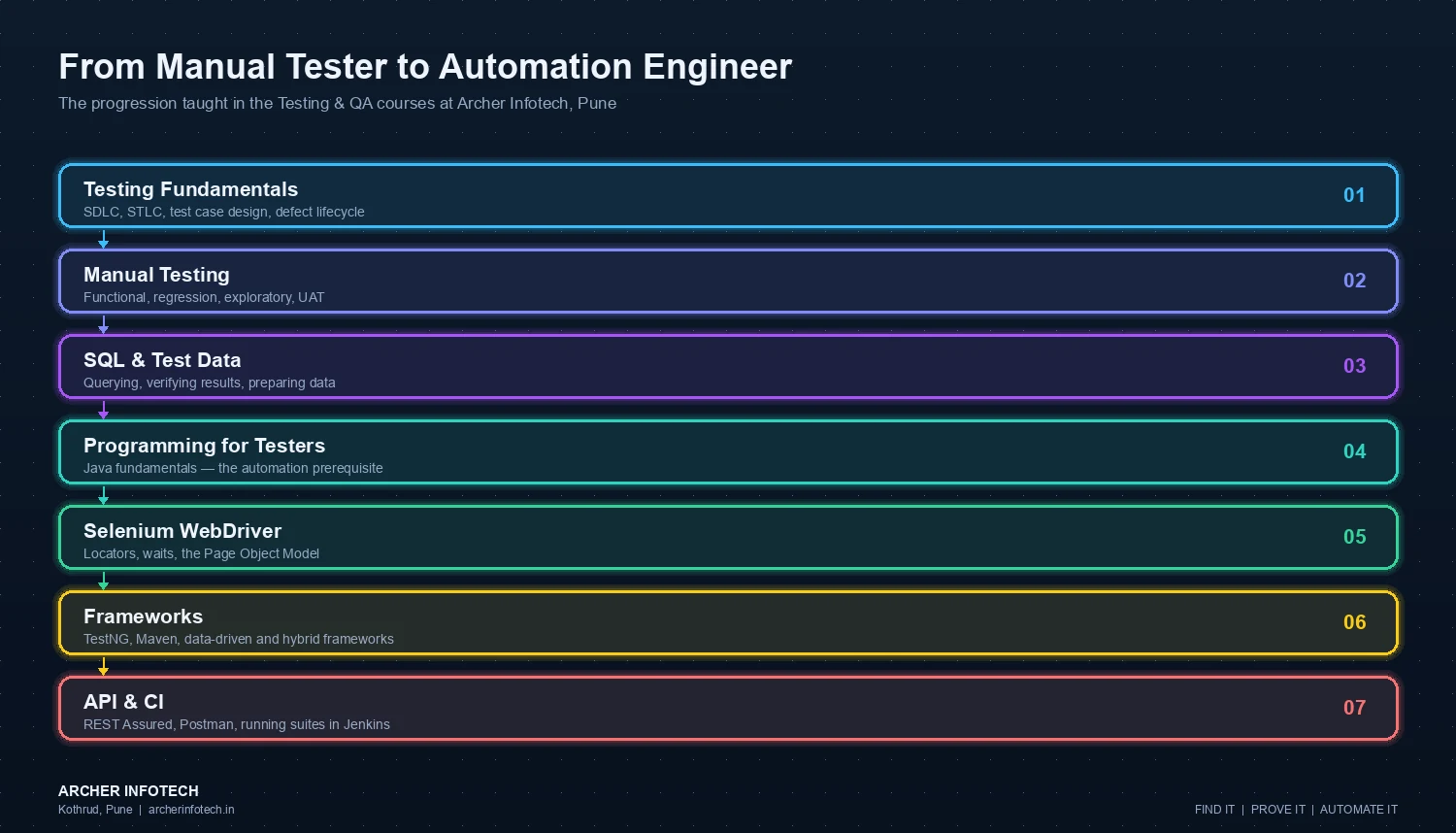Screen dimensions: 1456x833
Task: Select the 'SQL & Test Data' heading
Action: click(x=162, y=360)
